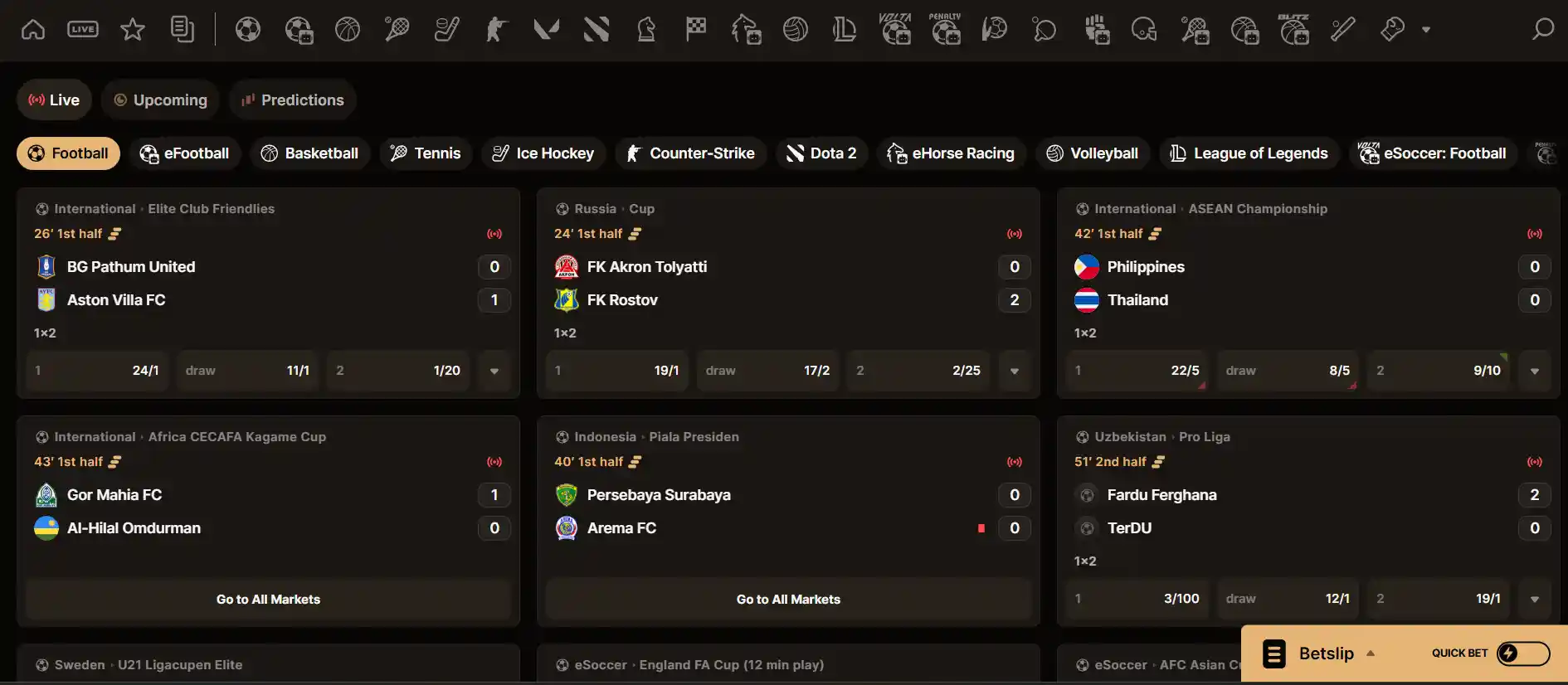The image size is (1568, 685).
Task: Bet on Aston Villa FC at 1/20
Action: 398,371
